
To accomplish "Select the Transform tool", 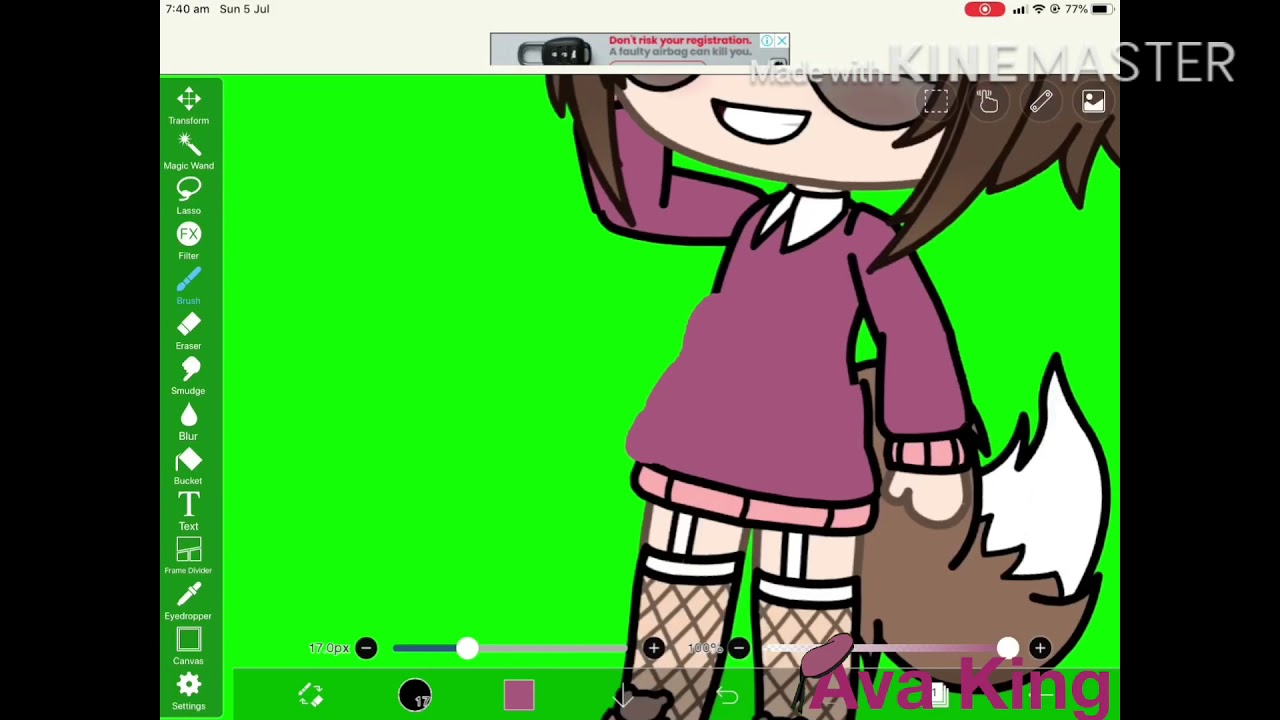I will 188,106.
